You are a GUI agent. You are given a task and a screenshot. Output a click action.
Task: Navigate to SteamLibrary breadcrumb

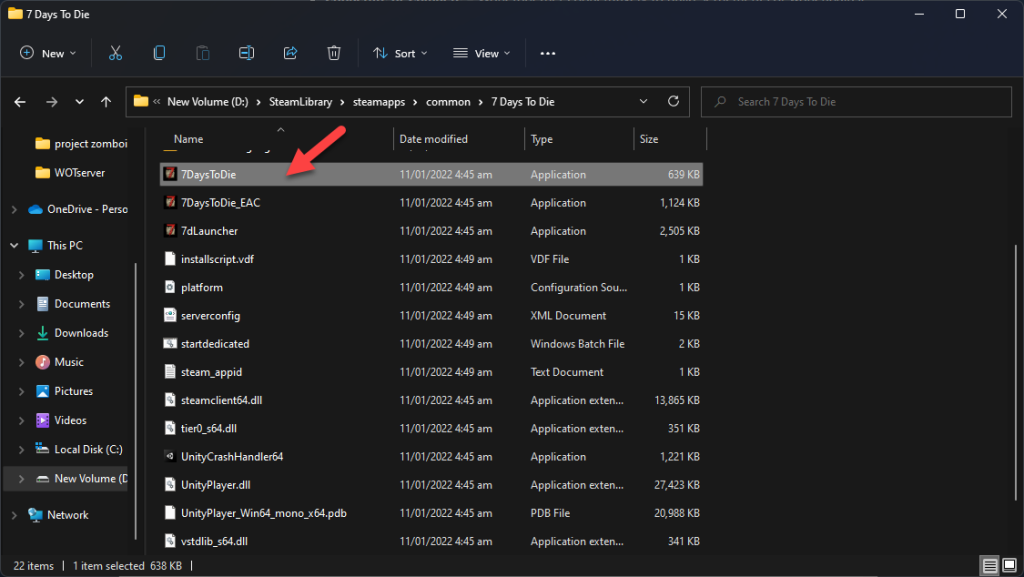(x=300, y=102)
